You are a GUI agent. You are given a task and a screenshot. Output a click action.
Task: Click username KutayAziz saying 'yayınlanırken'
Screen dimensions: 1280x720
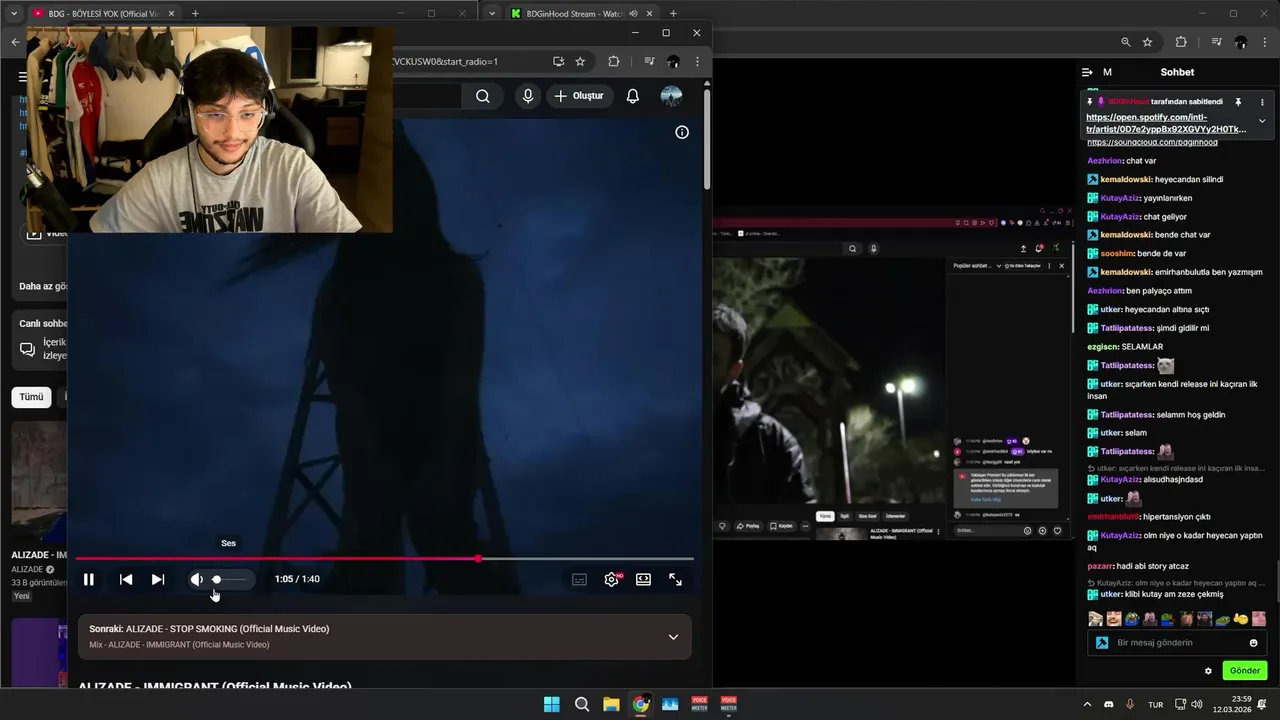pyautogui.click(x=1121, y=198)
